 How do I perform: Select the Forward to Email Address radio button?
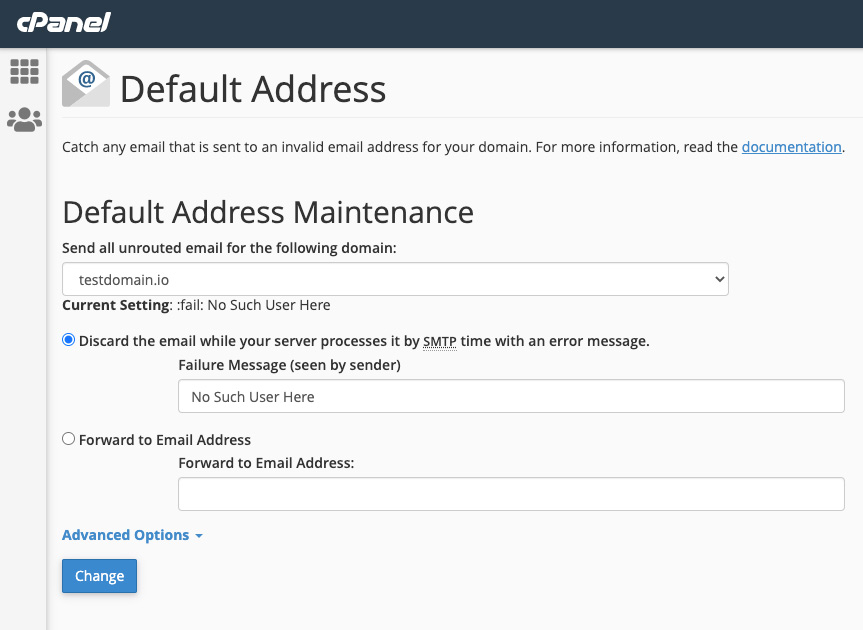(x=69, y=439)
